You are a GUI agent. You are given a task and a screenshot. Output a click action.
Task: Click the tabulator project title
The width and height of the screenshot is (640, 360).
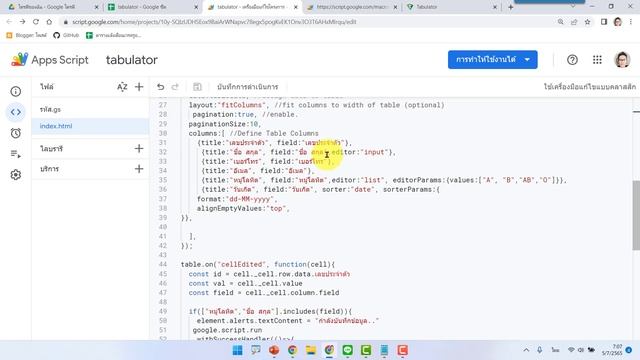132,60
